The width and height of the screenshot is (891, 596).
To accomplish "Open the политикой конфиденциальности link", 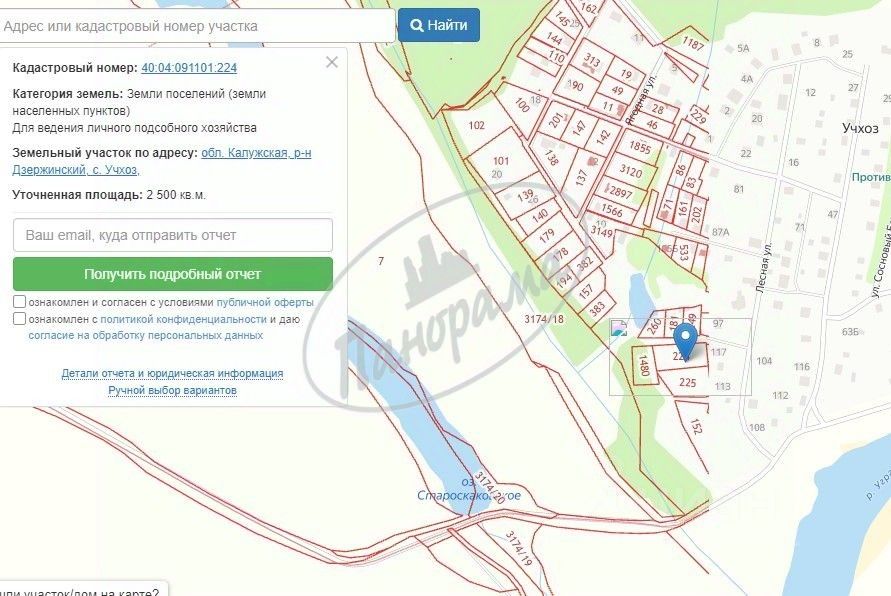I will click(x=184, y=319).
